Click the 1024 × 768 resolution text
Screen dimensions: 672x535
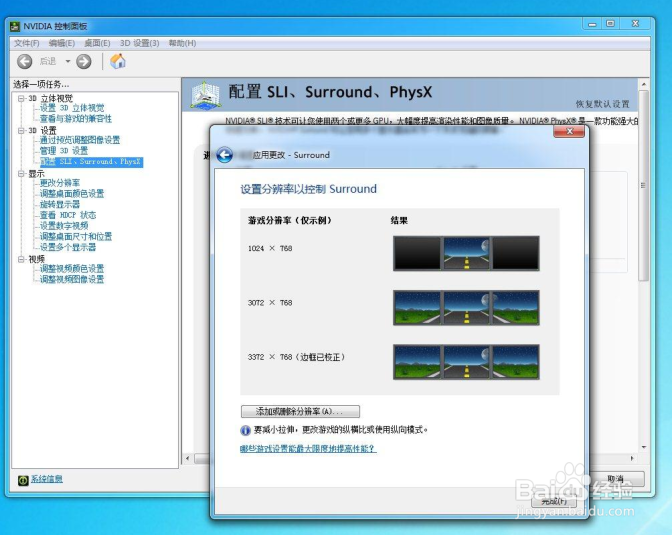pos(270,249)
